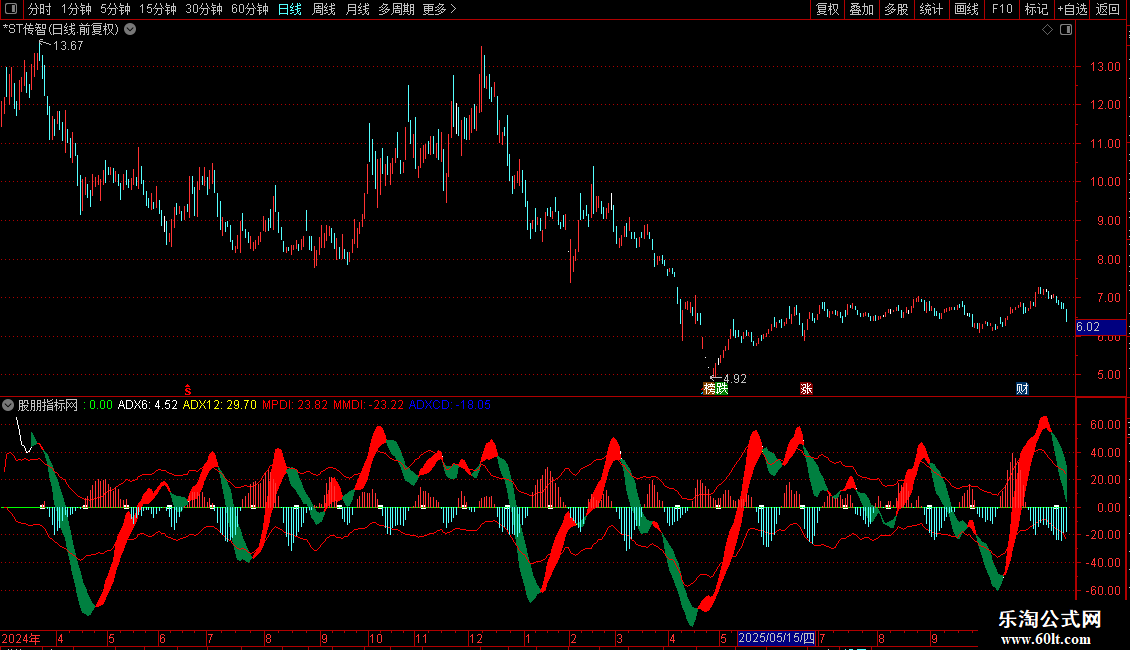Click the 4.92 low price annotation
The width and height of the screenshot is (1130, 650).
click(734, 379)
